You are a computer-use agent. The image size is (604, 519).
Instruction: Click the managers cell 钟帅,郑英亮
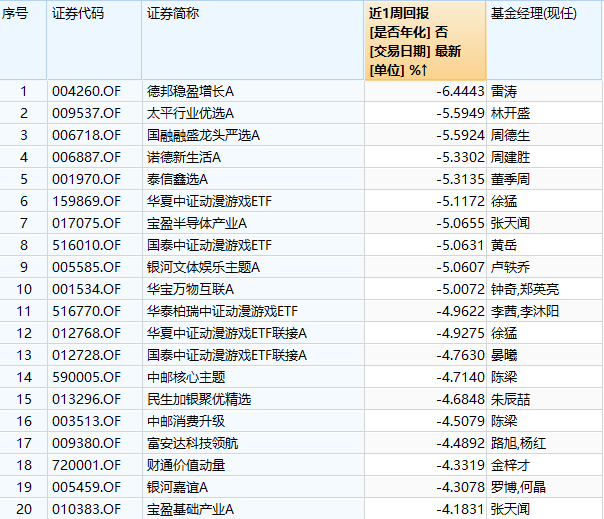(526, 289)
